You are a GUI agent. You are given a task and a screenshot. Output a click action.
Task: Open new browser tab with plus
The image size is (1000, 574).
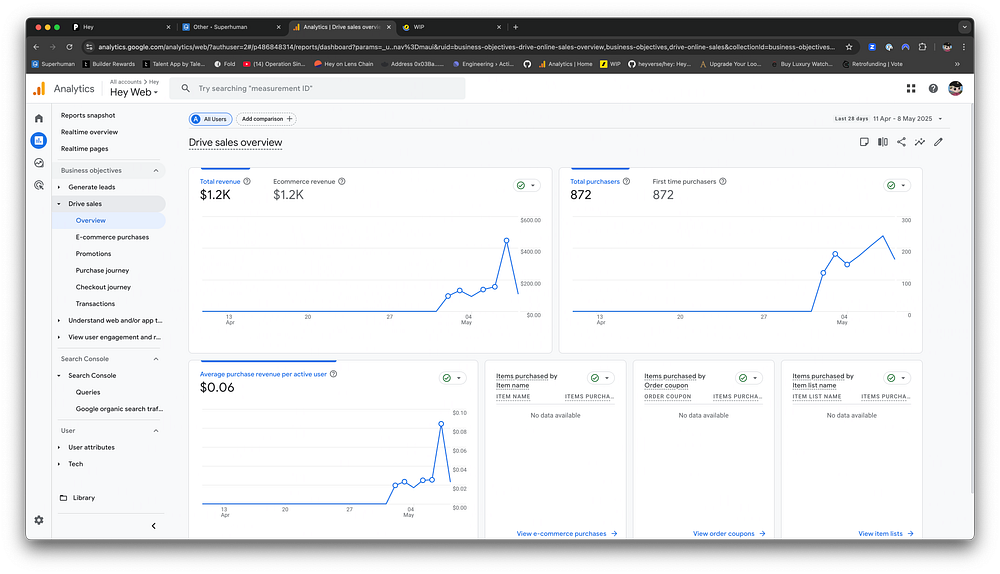(515, 27)
